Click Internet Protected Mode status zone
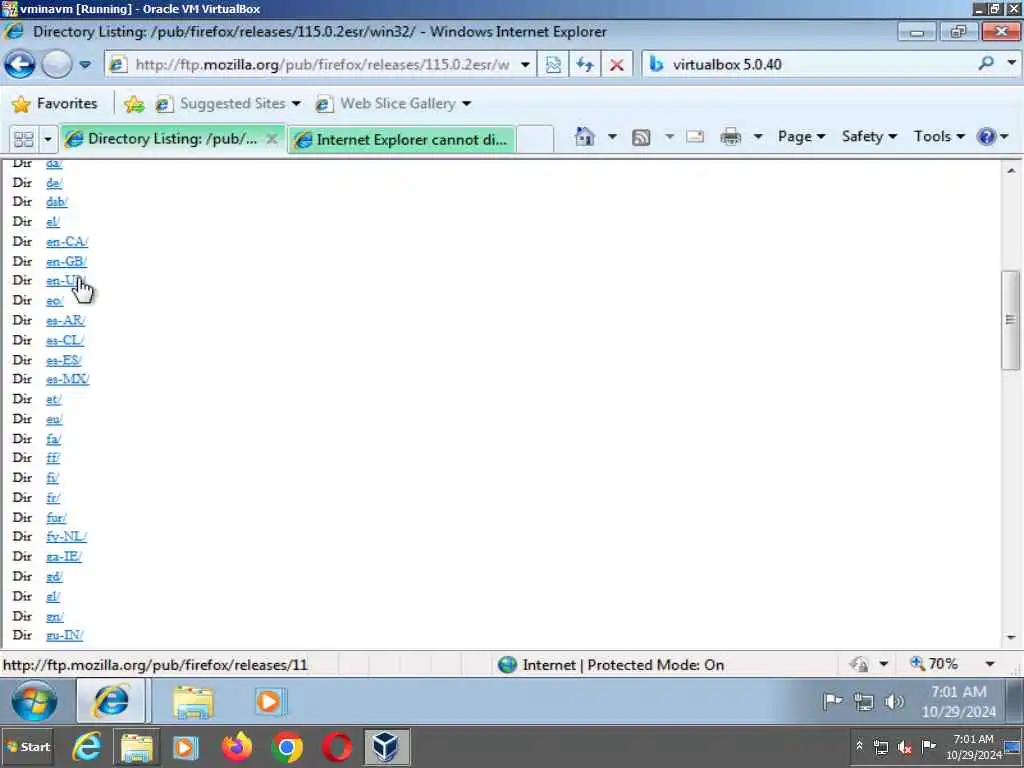The height and width of the screenshot is (768, 1024). tap(611, 665)
